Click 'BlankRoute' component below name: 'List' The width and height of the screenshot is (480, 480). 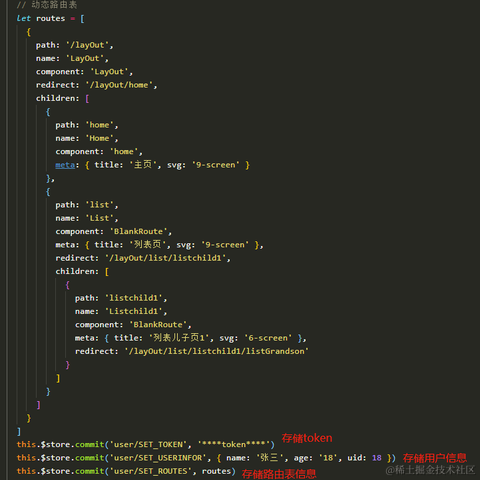pos(138,232)
